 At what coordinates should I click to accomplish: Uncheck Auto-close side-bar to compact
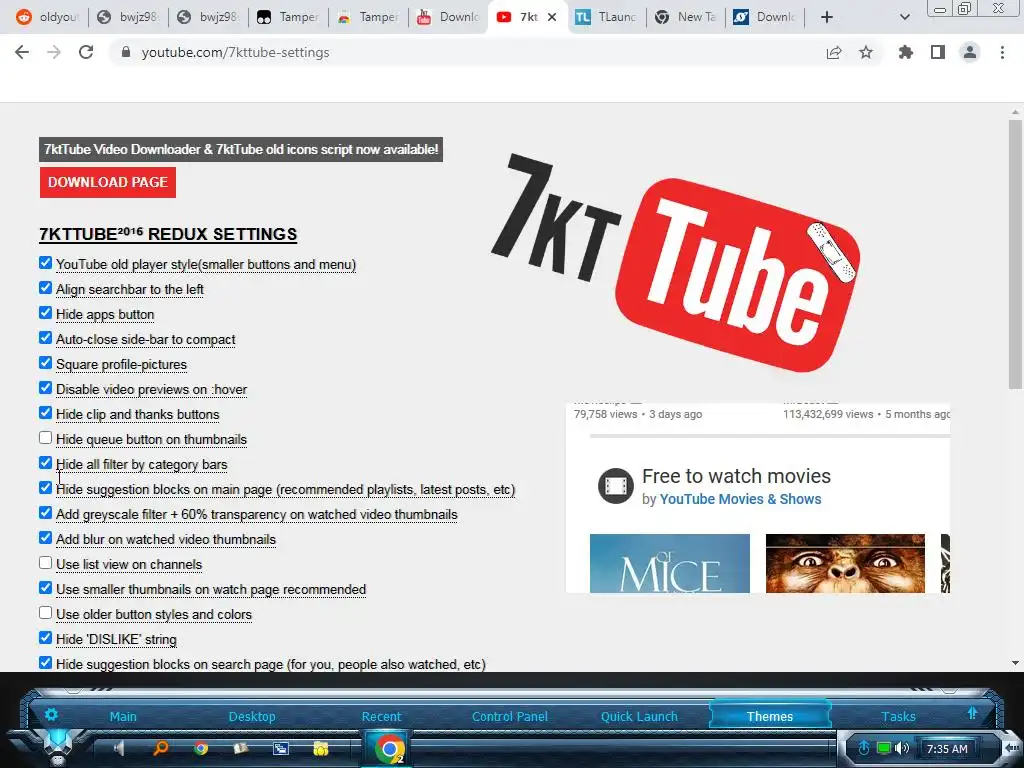(x=45, y=338)
